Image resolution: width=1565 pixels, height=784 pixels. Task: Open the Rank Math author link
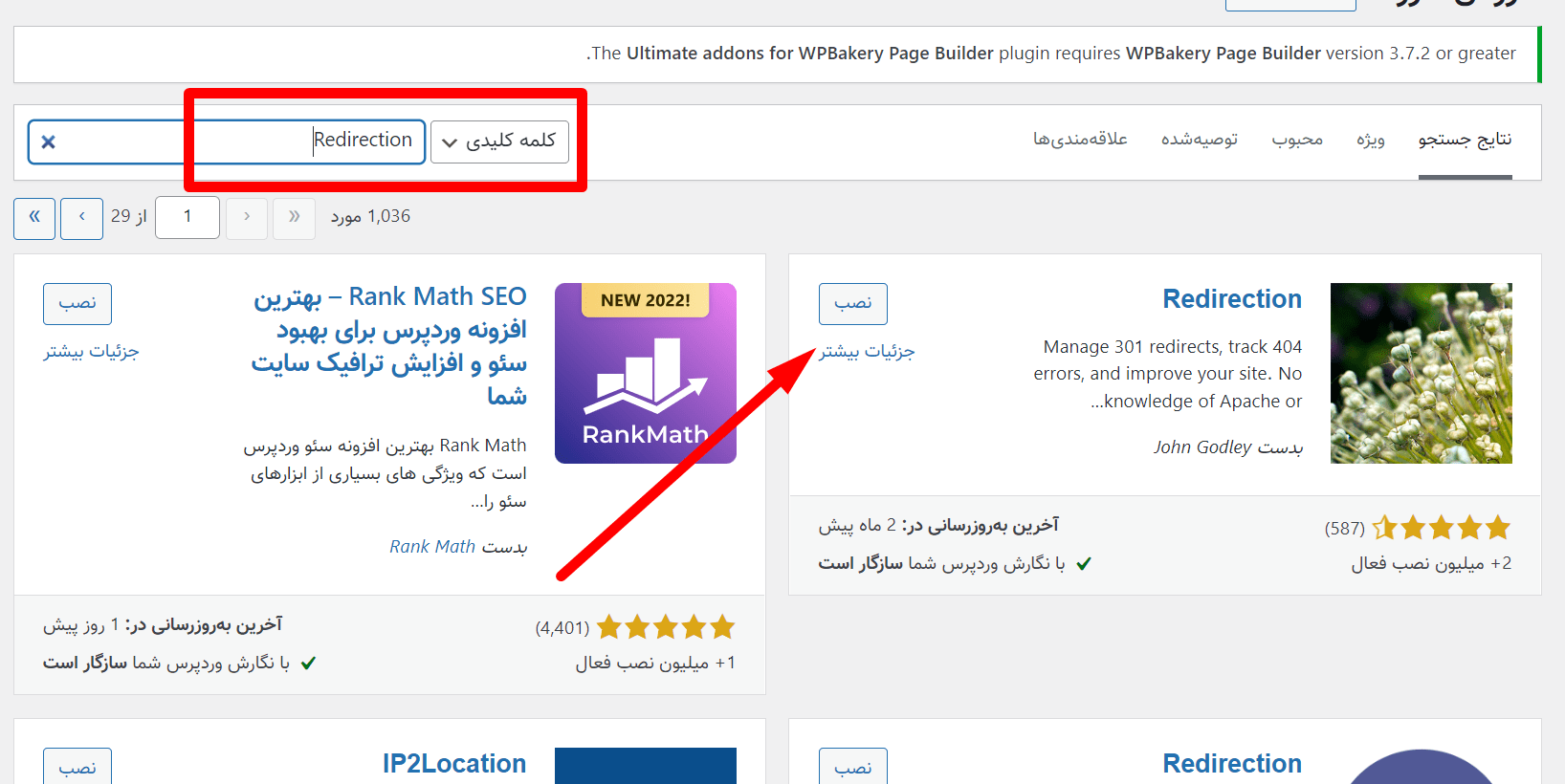432,547
